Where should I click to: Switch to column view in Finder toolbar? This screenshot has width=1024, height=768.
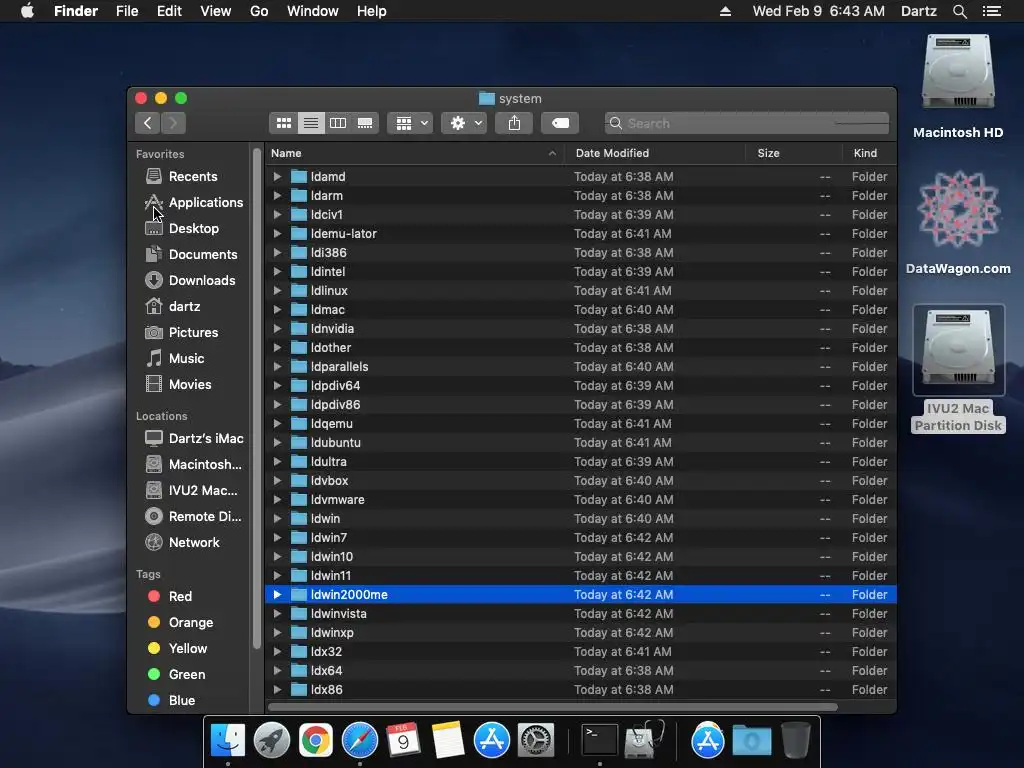(x=338, y=123)
